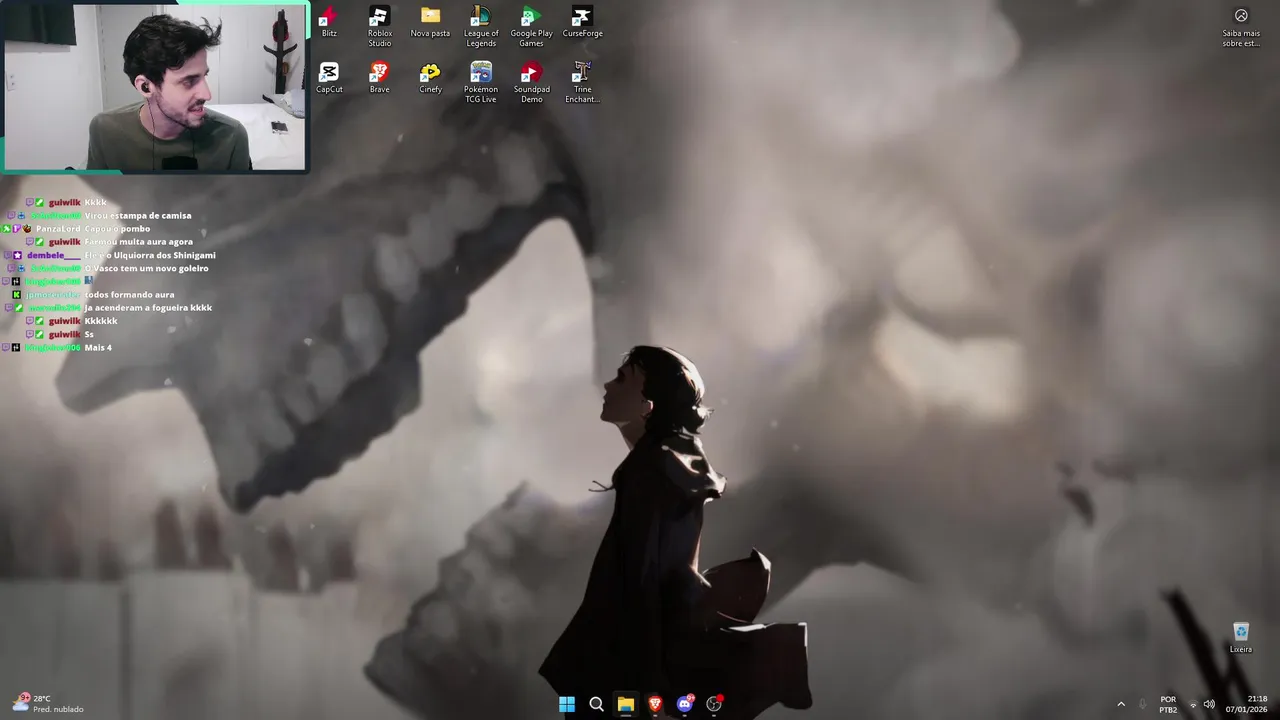Select the Trine Enchanted desktop shortcut
Image resolution: width=1280 pixels, height=720 pixels.
tap(582, 83)
